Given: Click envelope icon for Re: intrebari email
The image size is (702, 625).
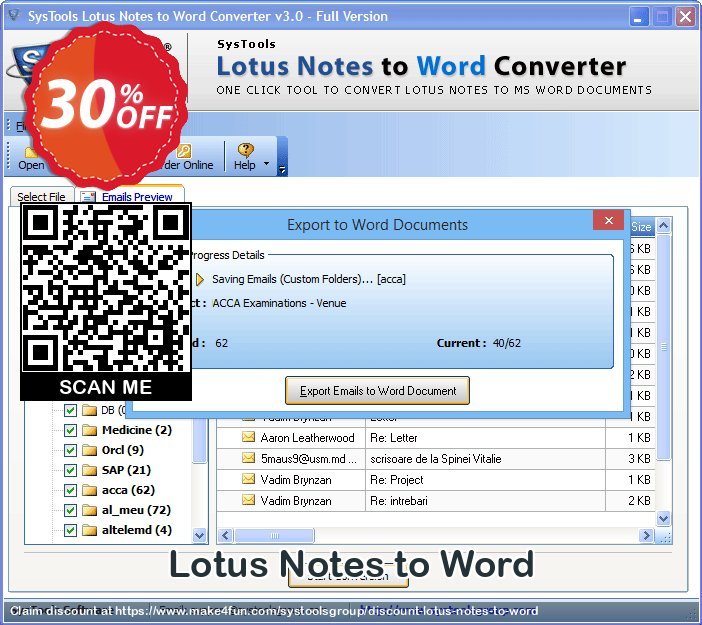Looking at the screenshot, I should [x=248, y=500].
